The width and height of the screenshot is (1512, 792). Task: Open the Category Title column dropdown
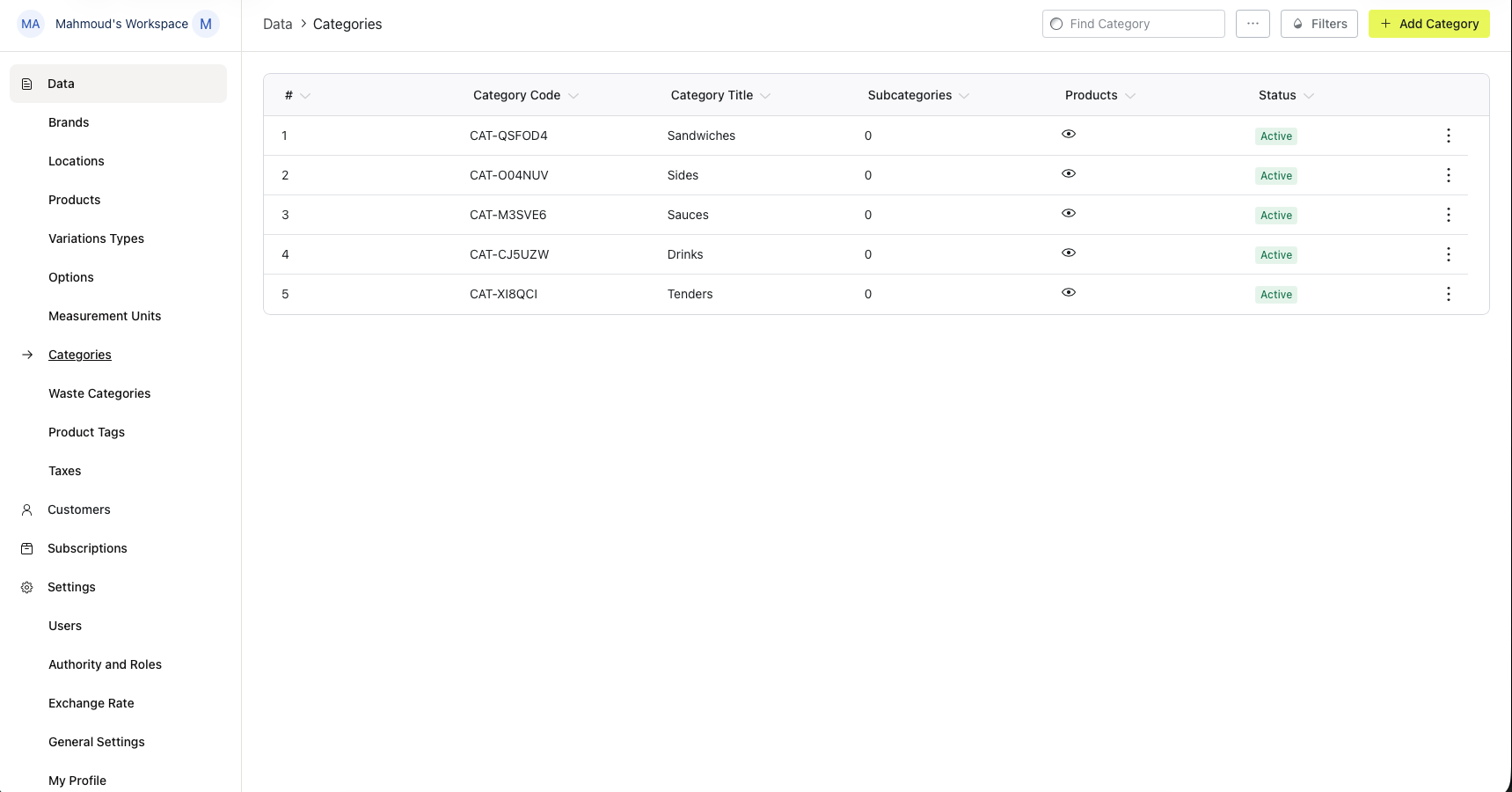765,96
